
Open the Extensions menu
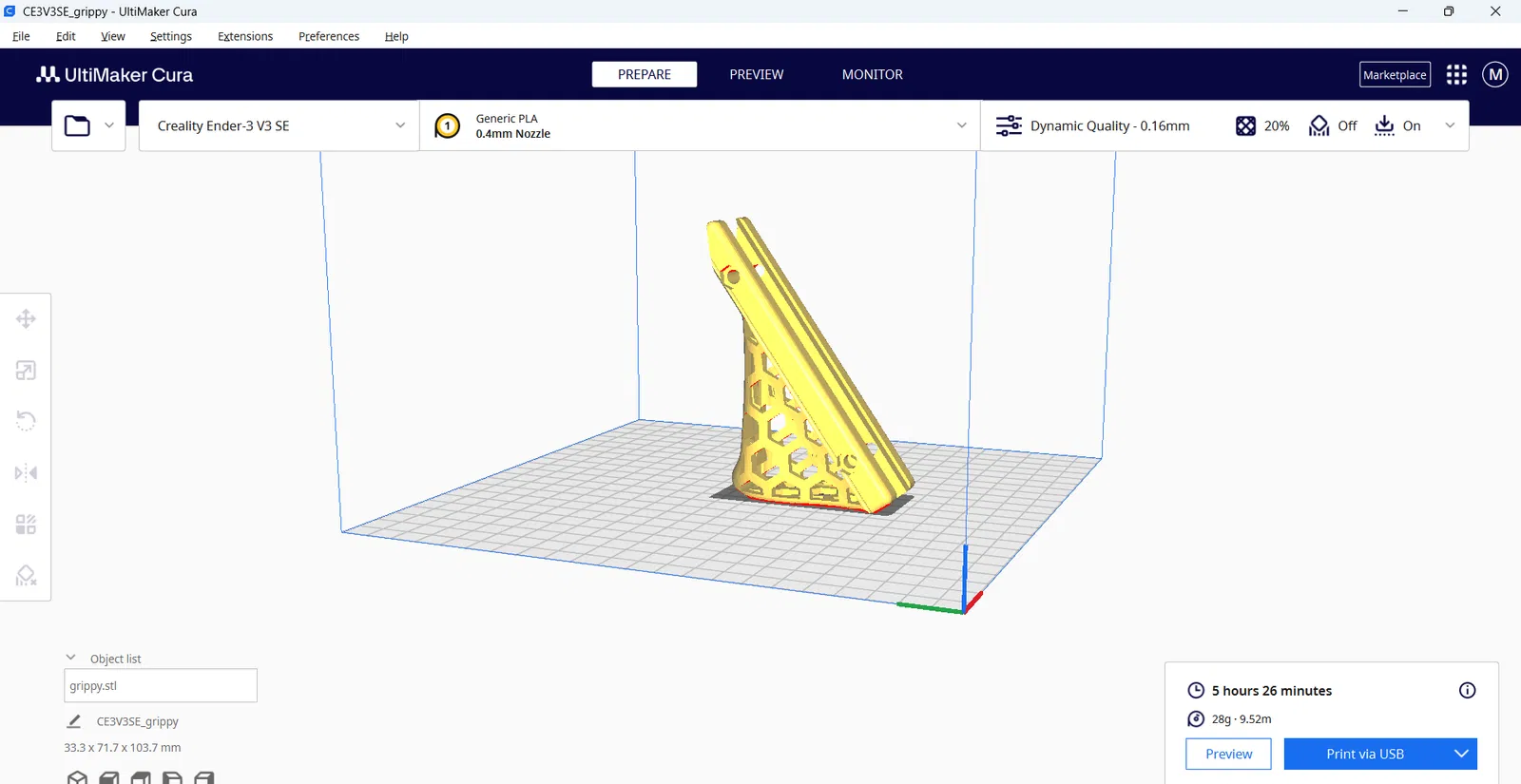pyautogui.click(x=245, y=36)
